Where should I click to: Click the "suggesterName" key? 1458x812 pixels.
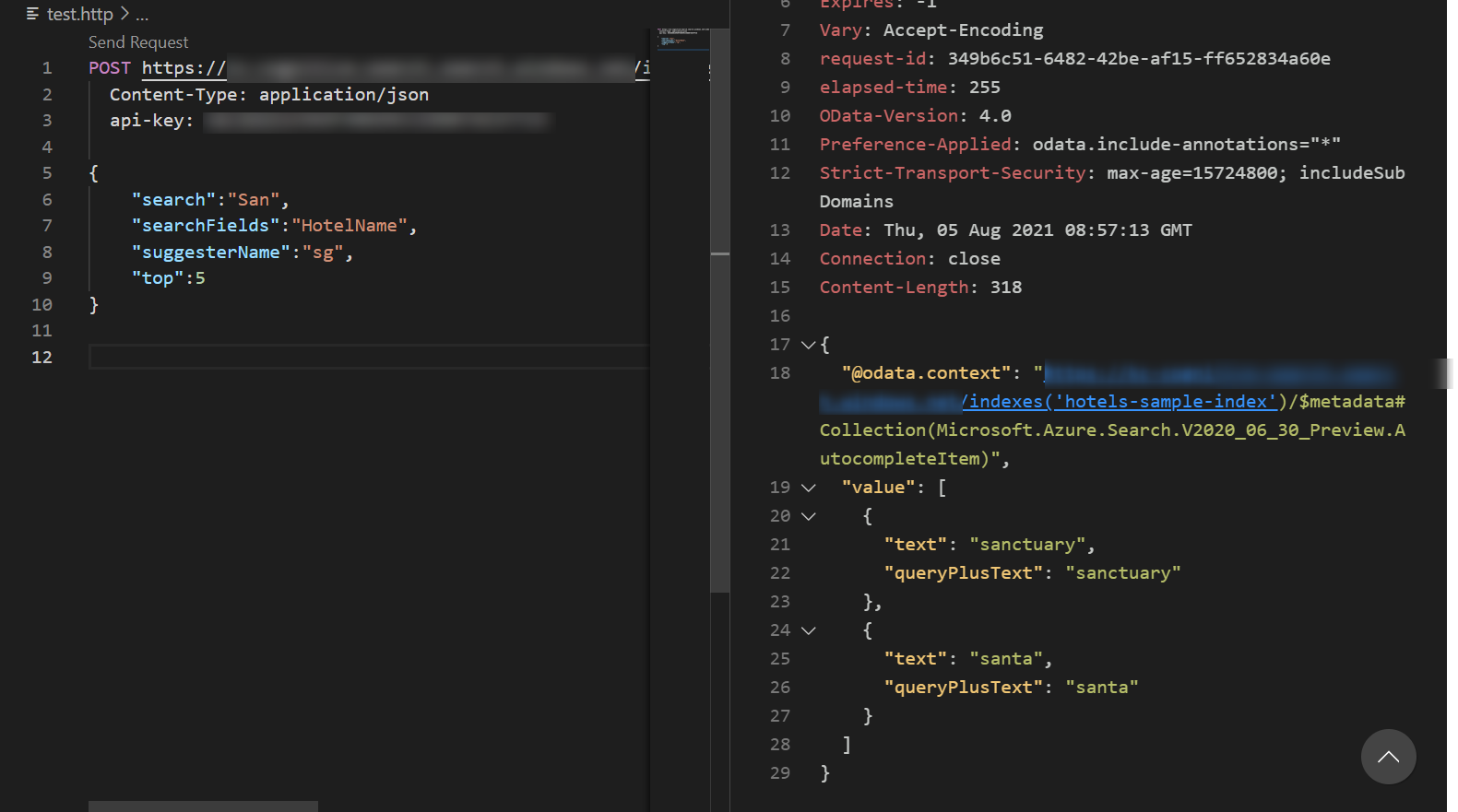211,253
